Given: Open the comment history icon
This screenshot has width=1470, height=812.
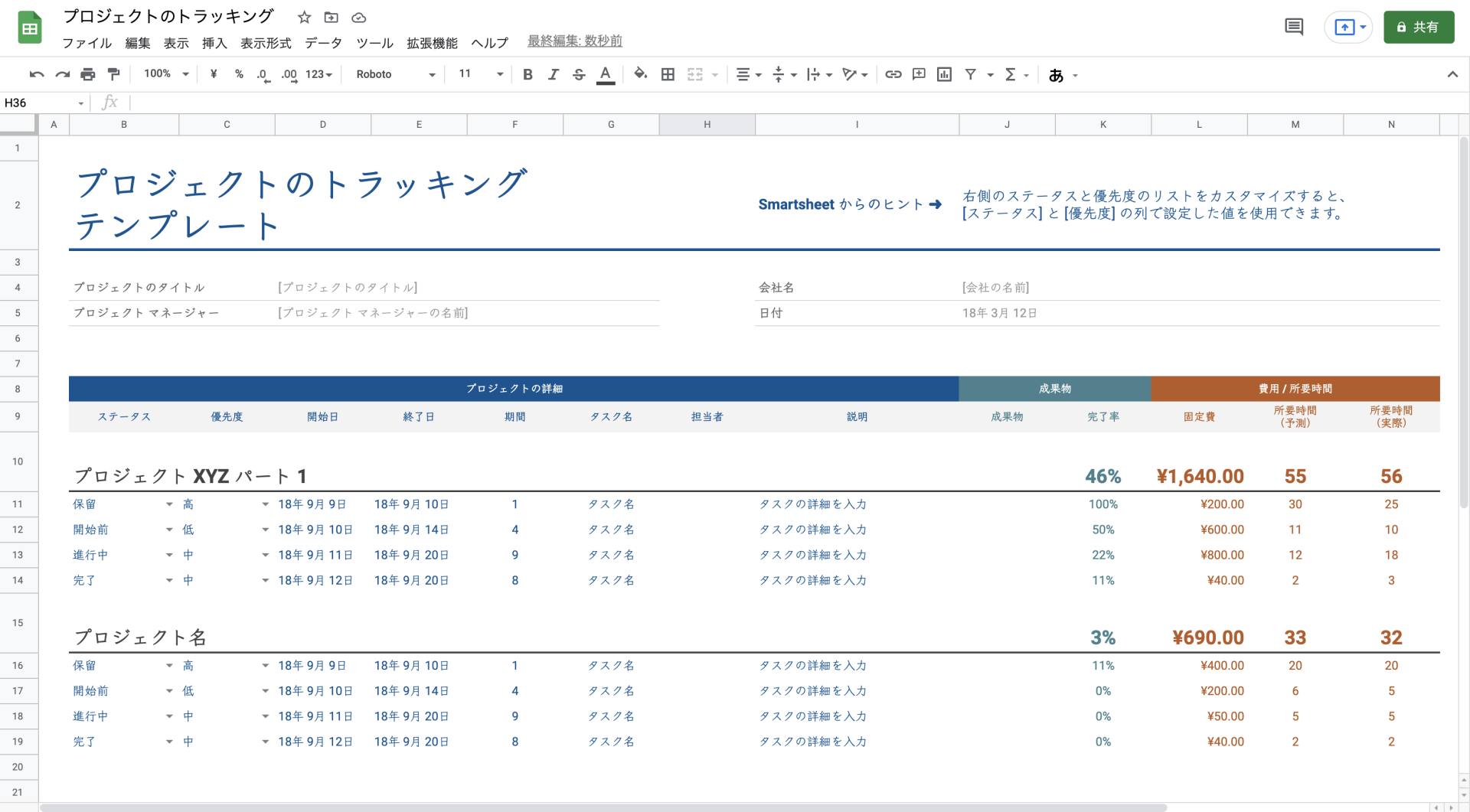Looking at the screenshot, I should pos(1293,28).
